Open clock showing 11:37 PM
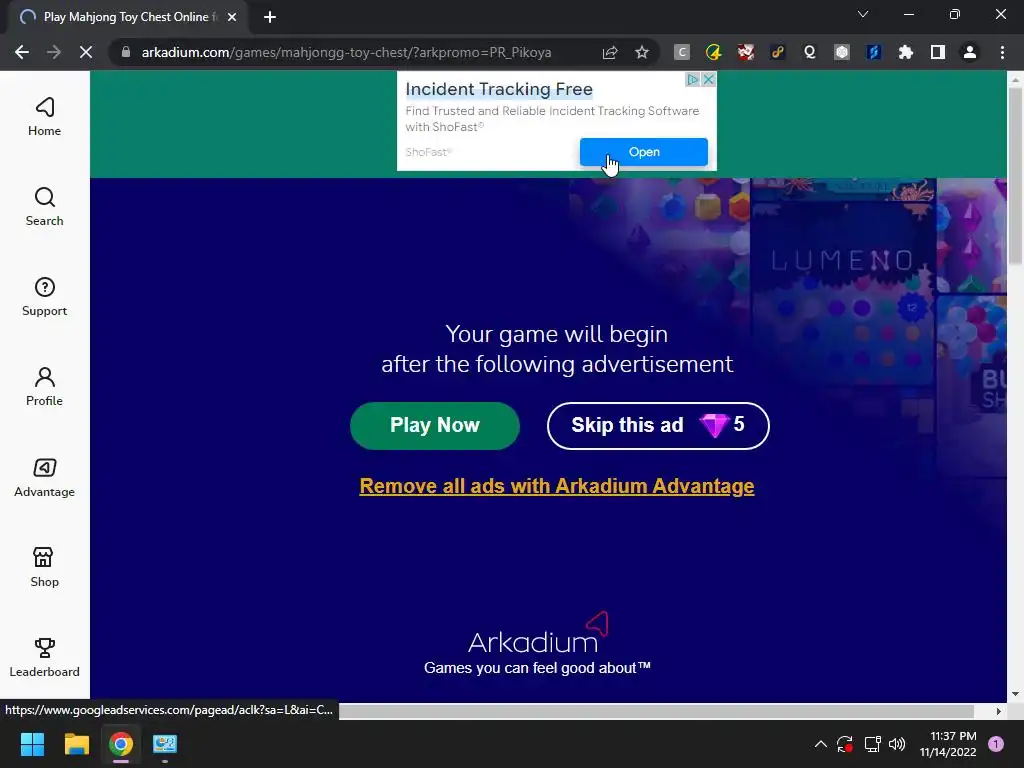The width and height of the screenshot is (1024, 768). pos(948,744)
